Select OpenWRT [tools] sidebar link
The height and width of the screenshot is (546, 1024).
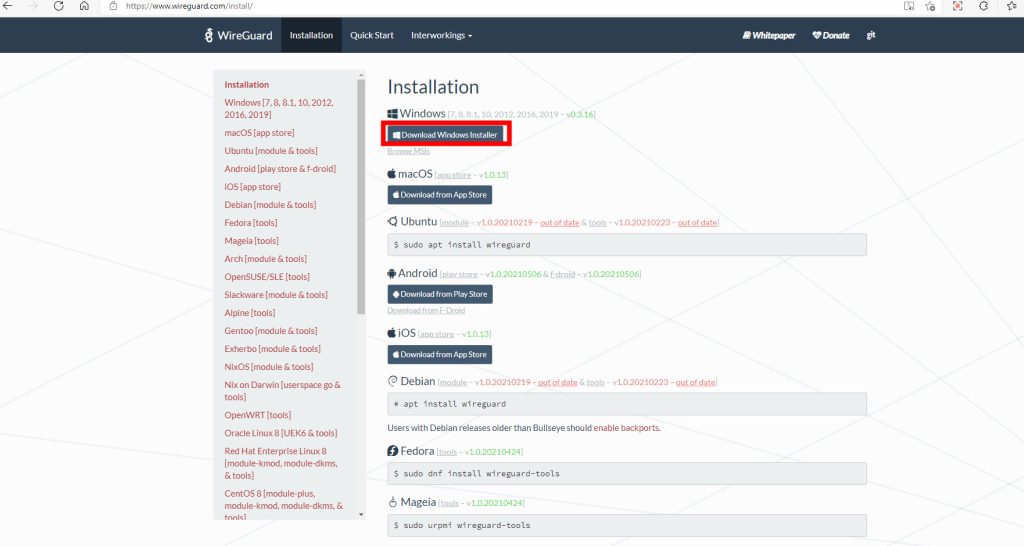point(258,415)
